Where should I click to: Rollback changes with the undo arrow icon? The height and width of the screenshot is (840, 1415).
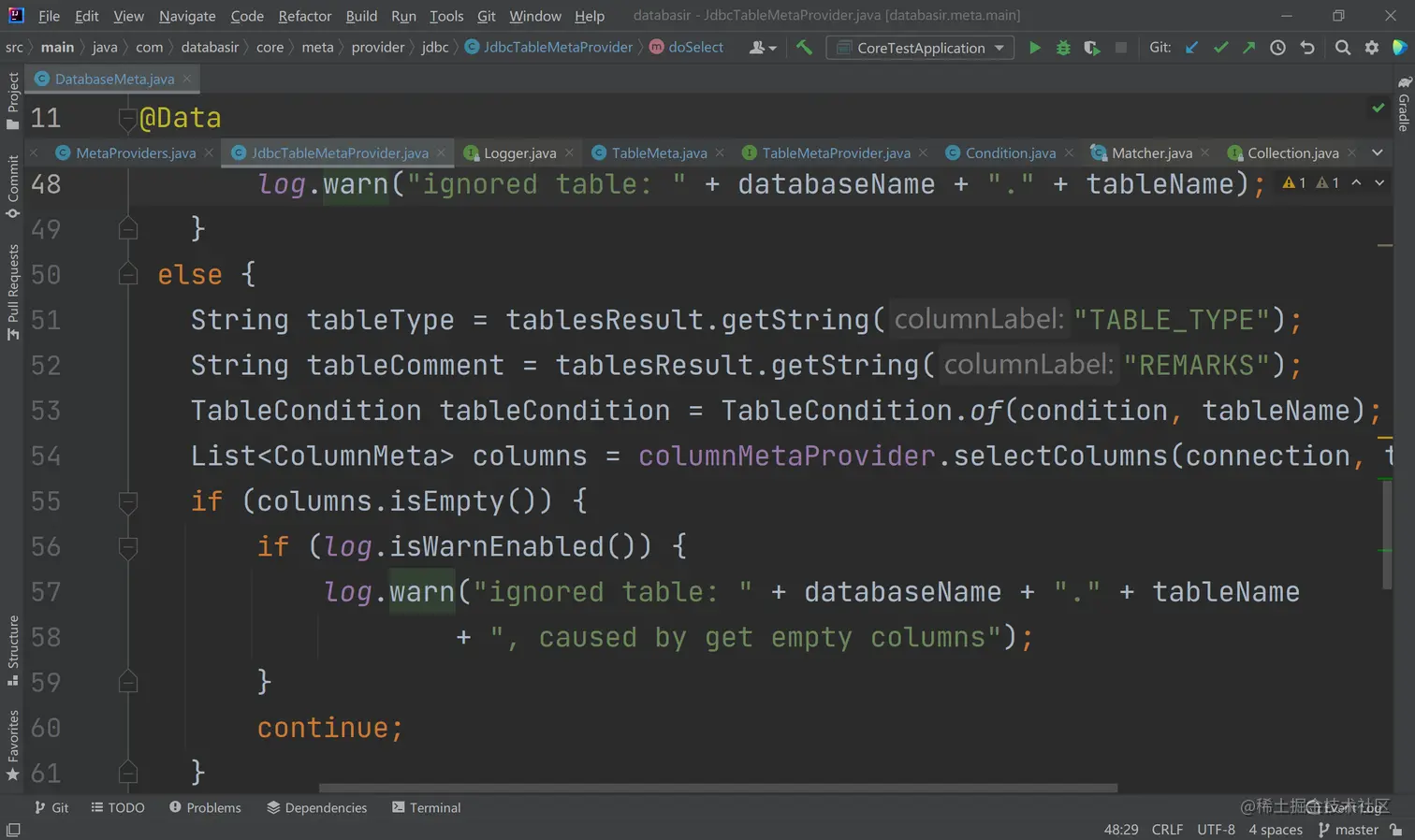[x=1307, y=48]
